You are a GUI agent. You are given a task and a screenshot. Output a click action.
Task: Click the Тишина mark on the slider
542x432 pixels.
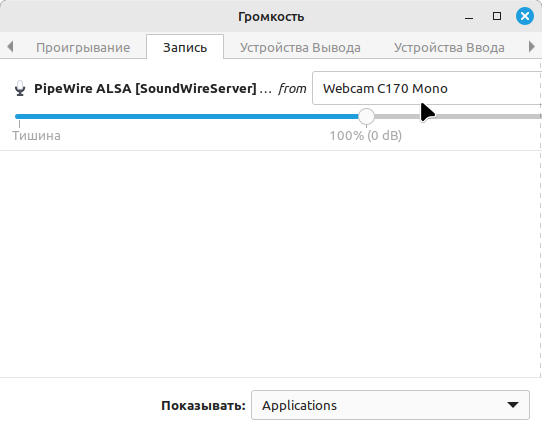36,135
